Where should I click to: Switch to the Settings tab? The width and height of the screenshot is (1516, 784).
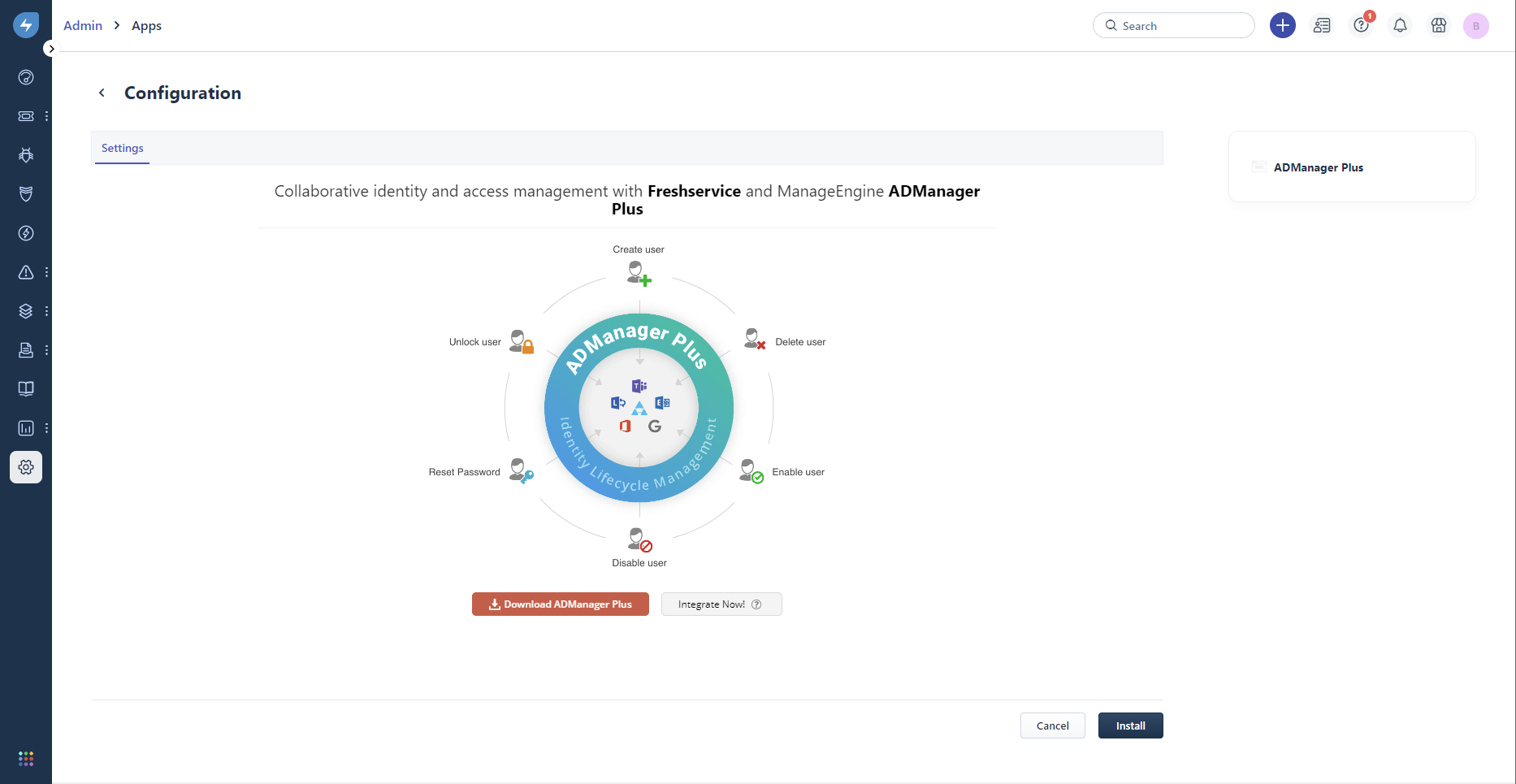click(x=122, y=148)
